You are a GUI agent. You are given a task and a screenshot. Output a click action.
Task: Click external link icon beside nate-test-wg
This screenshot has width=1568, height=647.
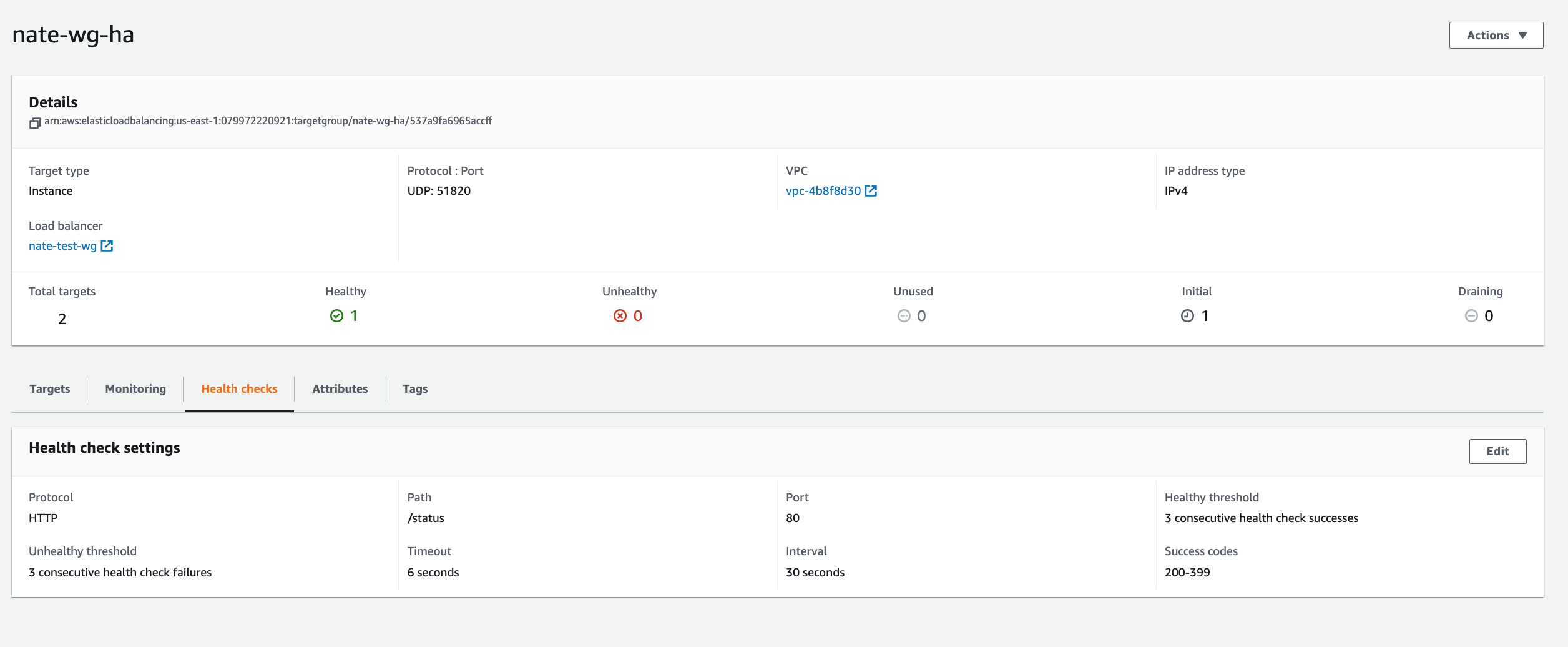tap(107, 246)
